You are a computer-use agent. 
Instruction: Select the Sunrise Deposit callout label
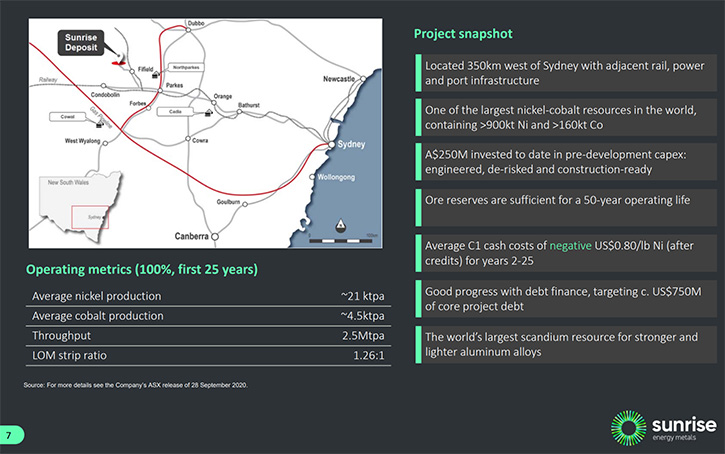(x=81, y=43)
